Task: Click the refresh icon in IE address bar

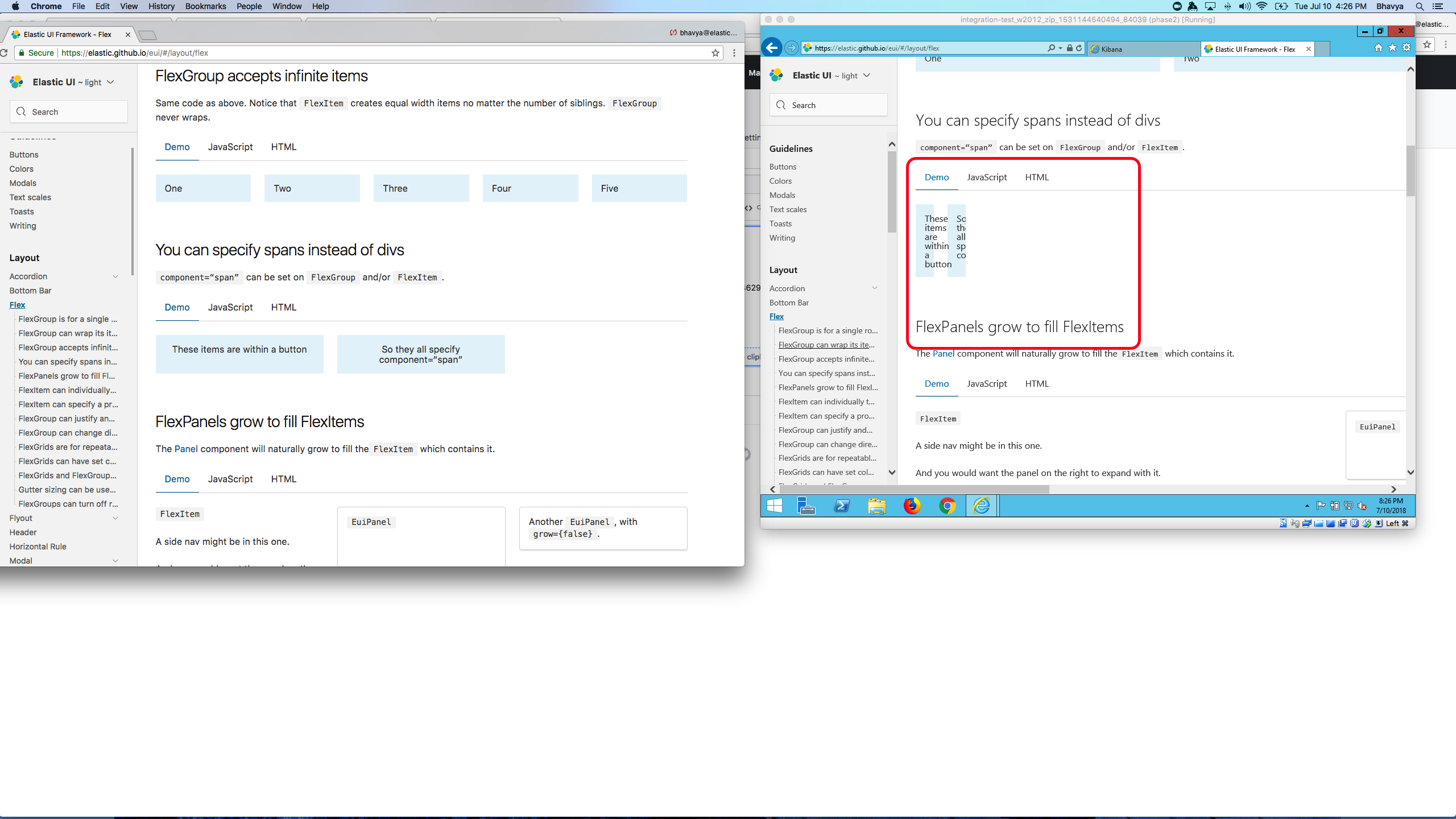Action: [1079, 48]
